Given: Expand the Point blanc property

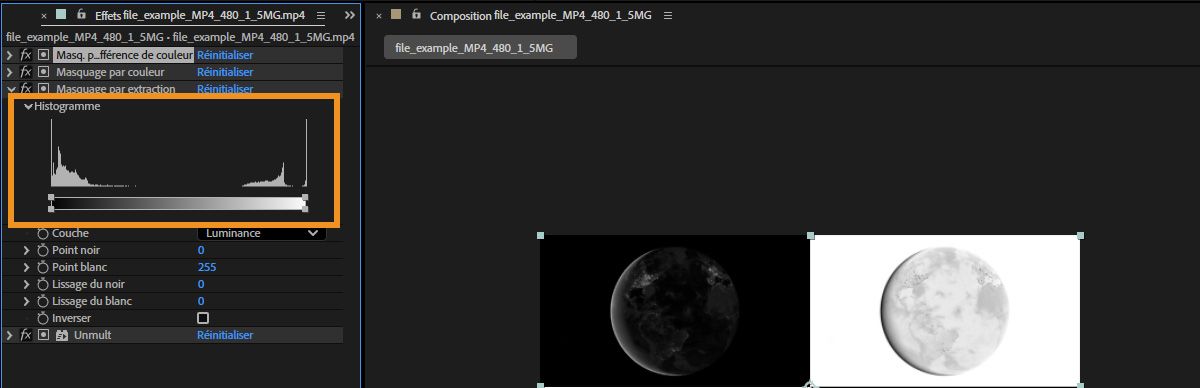Looking at the screenshot, I should click(x=27, y=267).
